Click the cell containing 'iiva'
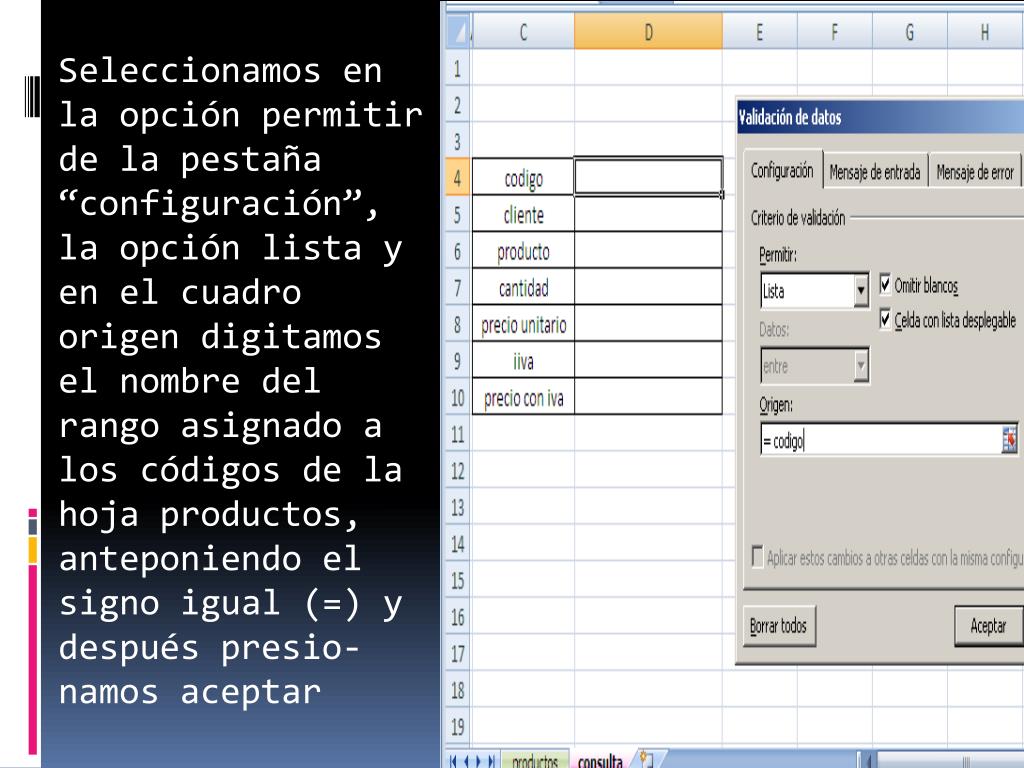This screenshot has width=1024, height=768. coord(523,360)
